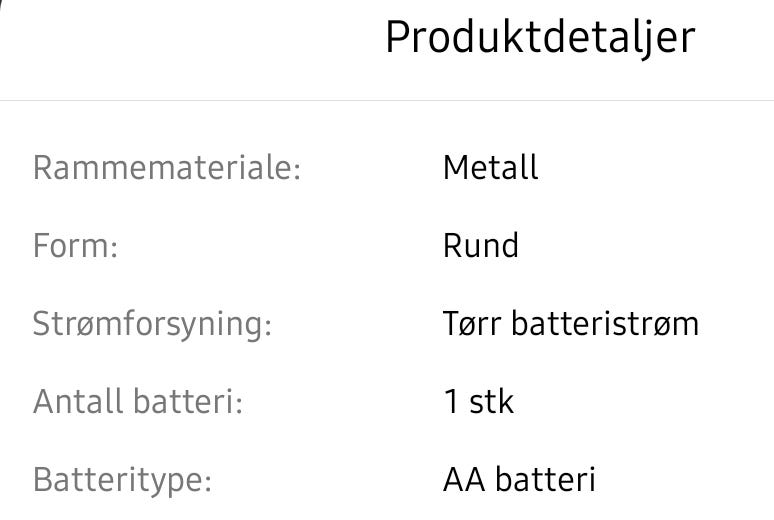Select the AA batteri value

(x=518, y=480)
